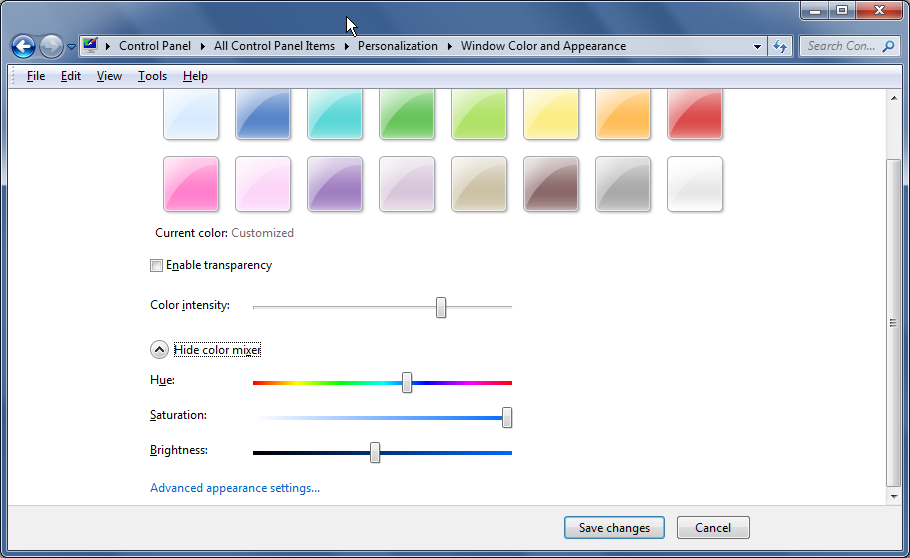Open the Help menu
Image resolution: width=910 pixels, height=558 pixels.
click(x=195, y=76)
